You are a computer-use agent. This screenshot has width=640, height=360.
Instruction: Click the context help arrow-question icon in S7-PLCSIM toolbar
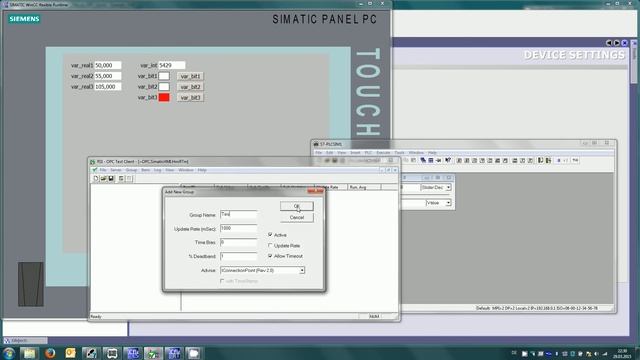pos(448,160)
